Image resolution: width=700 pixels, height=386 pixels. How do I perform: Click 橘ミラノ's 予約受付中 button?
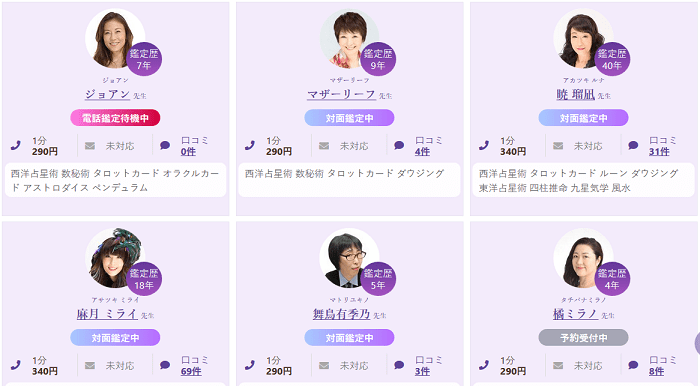(x=583, y=337)
